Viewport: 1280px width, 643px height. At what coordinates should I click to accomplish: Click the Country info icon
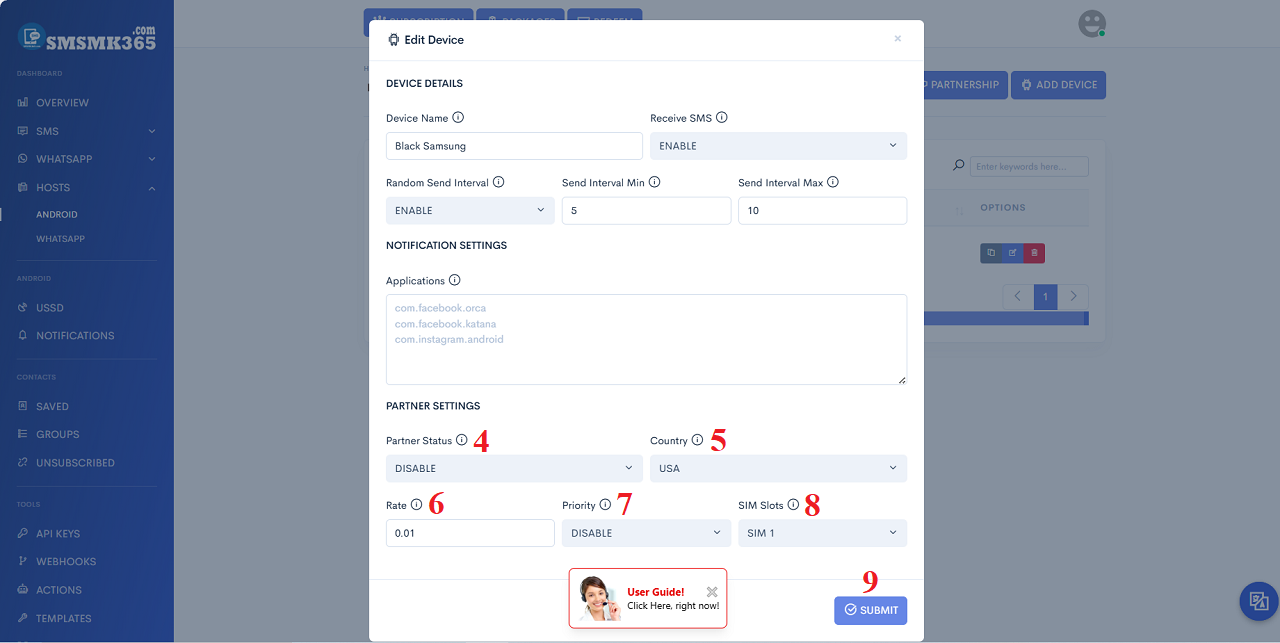(697, 440)
